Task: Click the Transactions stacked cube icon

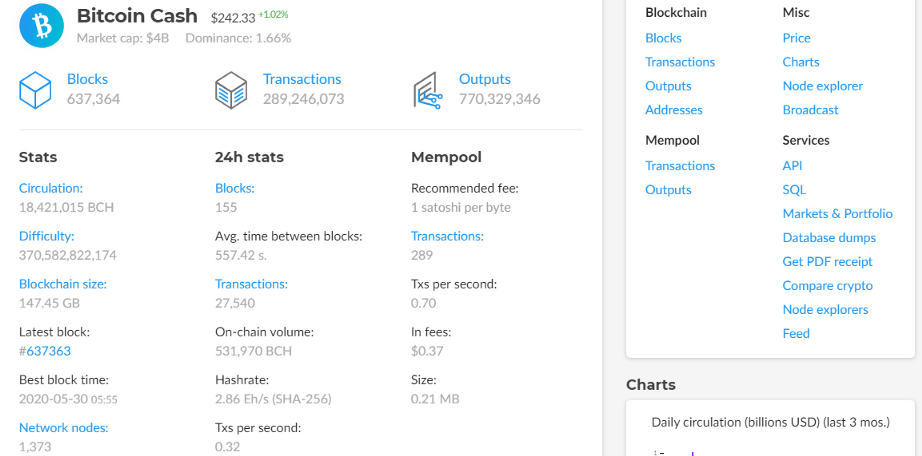Action: [231, 90]
